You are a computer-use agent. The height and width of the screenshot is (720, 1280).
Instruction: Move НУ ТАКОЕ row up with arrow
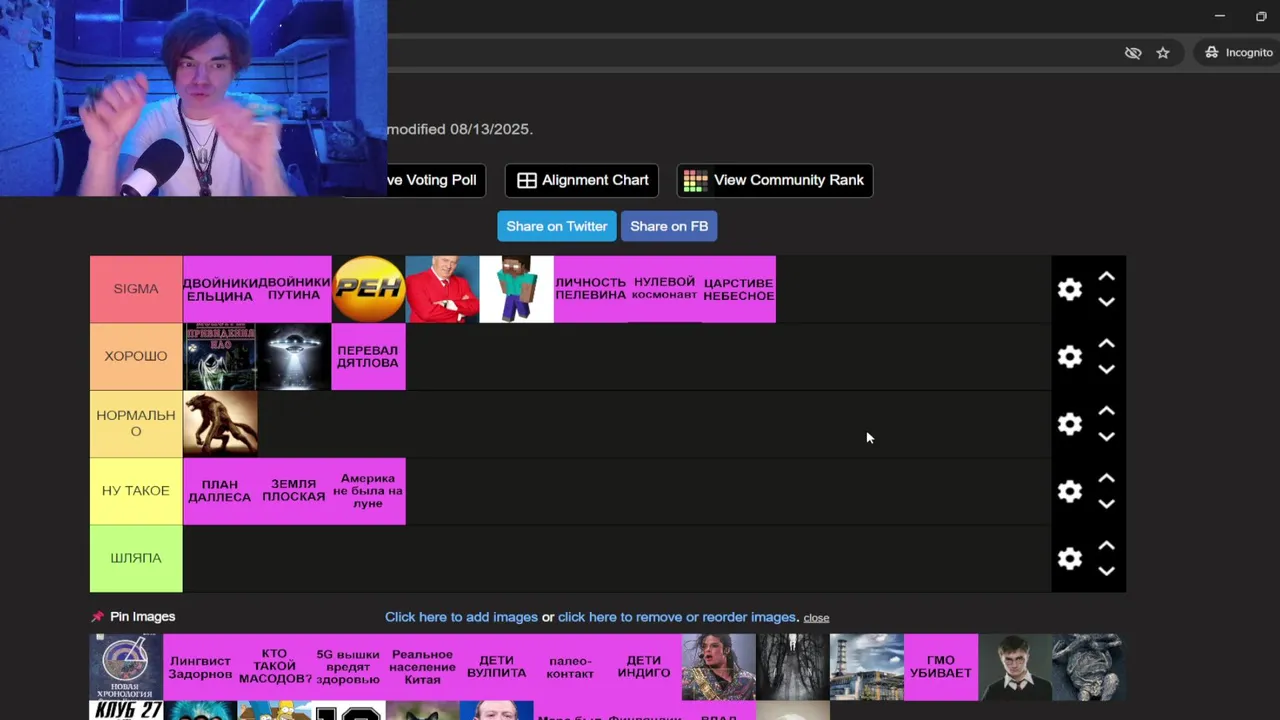coord(1106,478)
